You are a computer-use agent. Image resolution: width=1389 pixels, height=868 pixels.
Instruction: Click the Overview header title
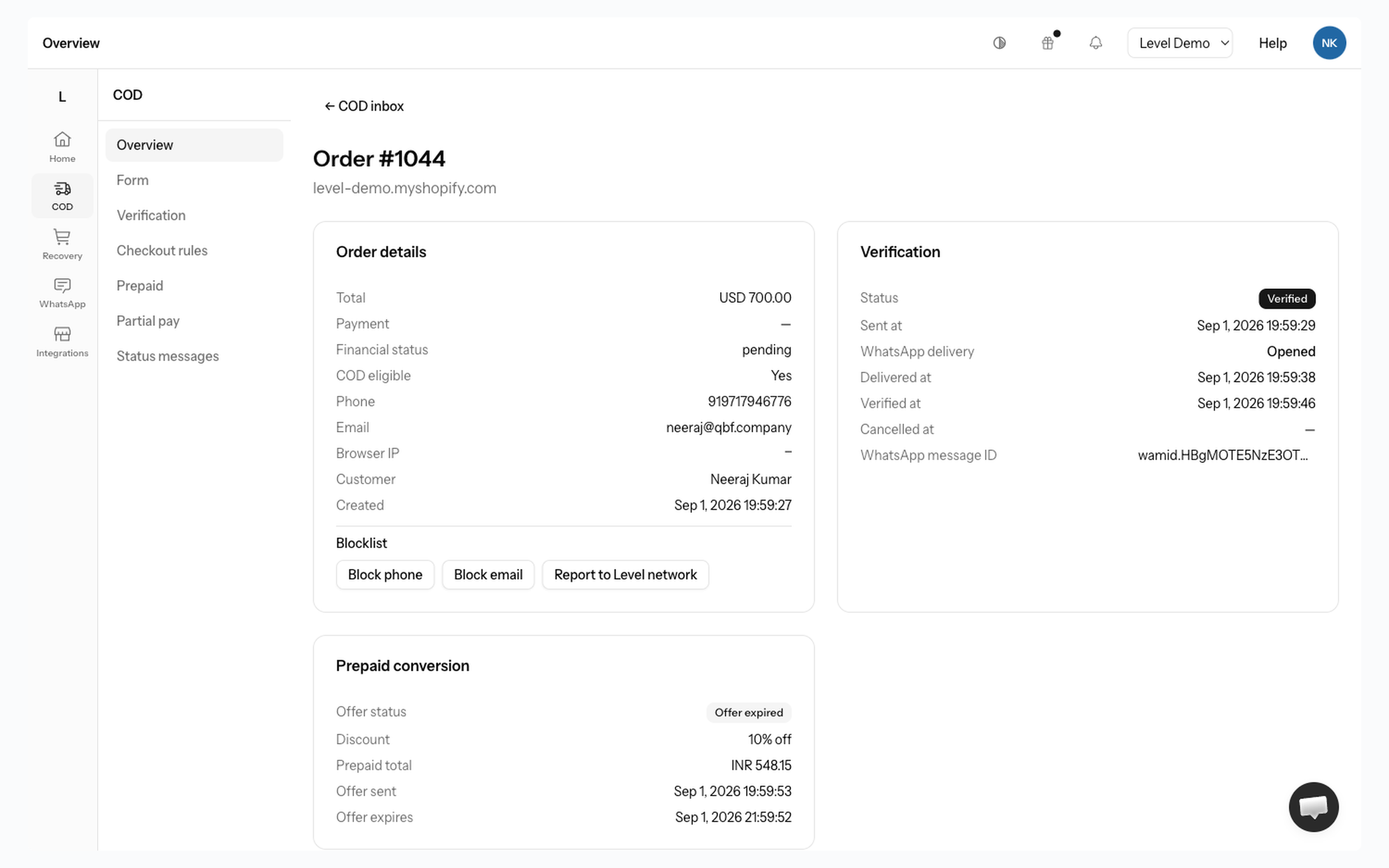coord(71,43)
